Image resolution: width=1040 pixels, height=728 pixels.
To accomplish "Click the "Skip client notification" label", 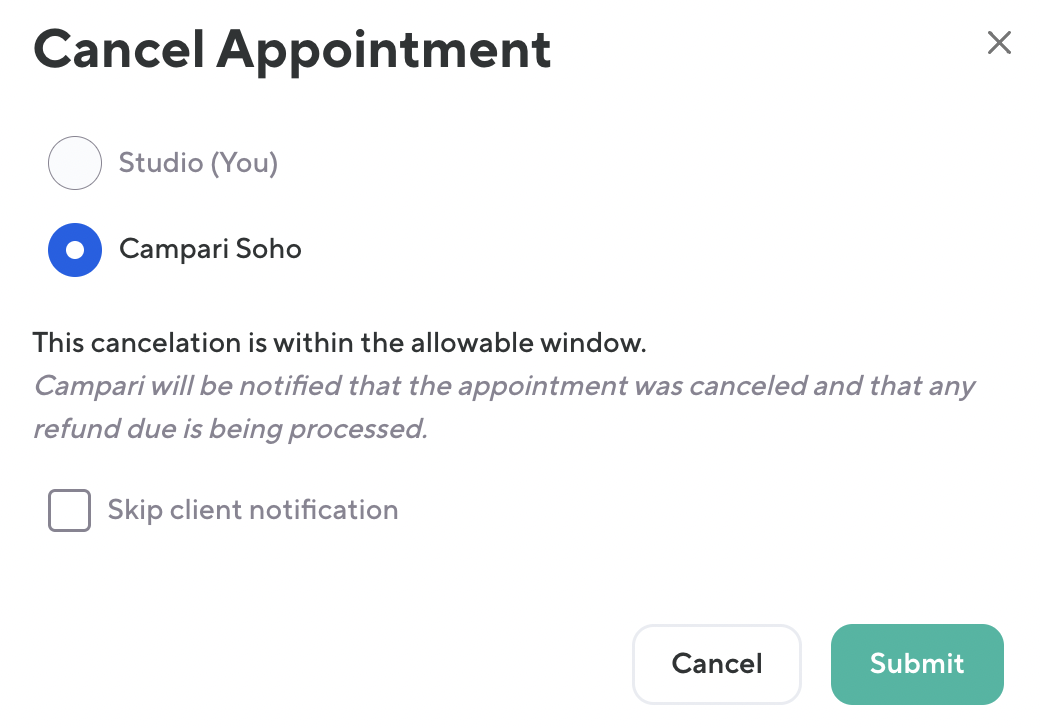I will [253, 510].
